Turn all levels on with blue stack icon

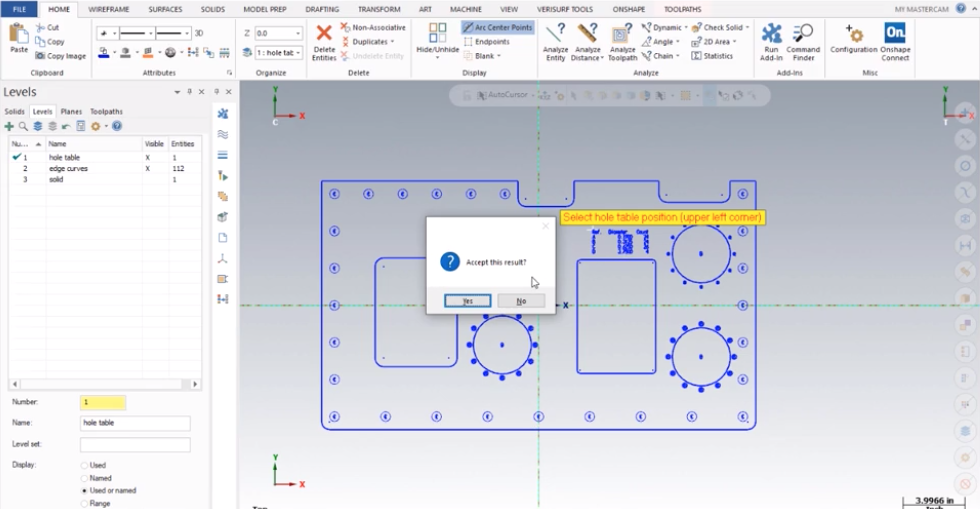[x=38, y=126]
